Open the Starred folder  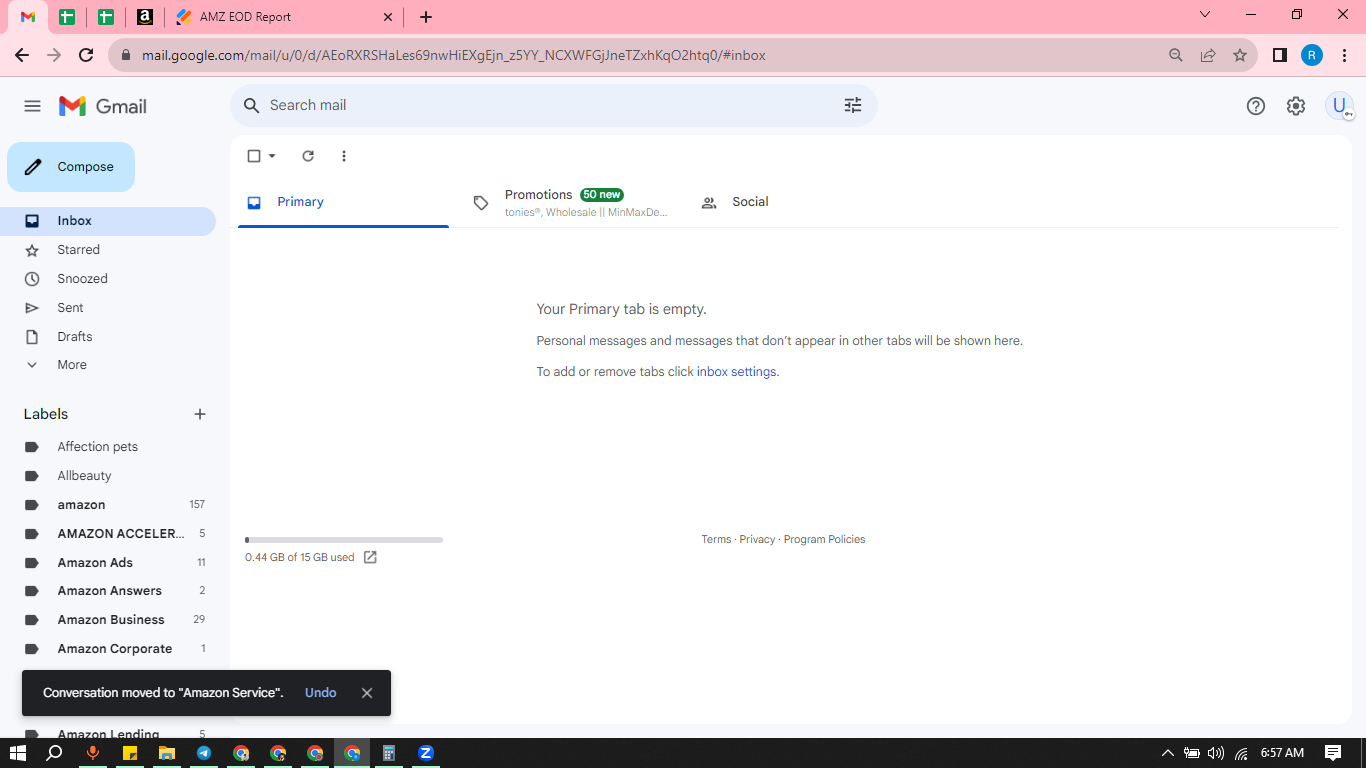[x=108, y=250]
